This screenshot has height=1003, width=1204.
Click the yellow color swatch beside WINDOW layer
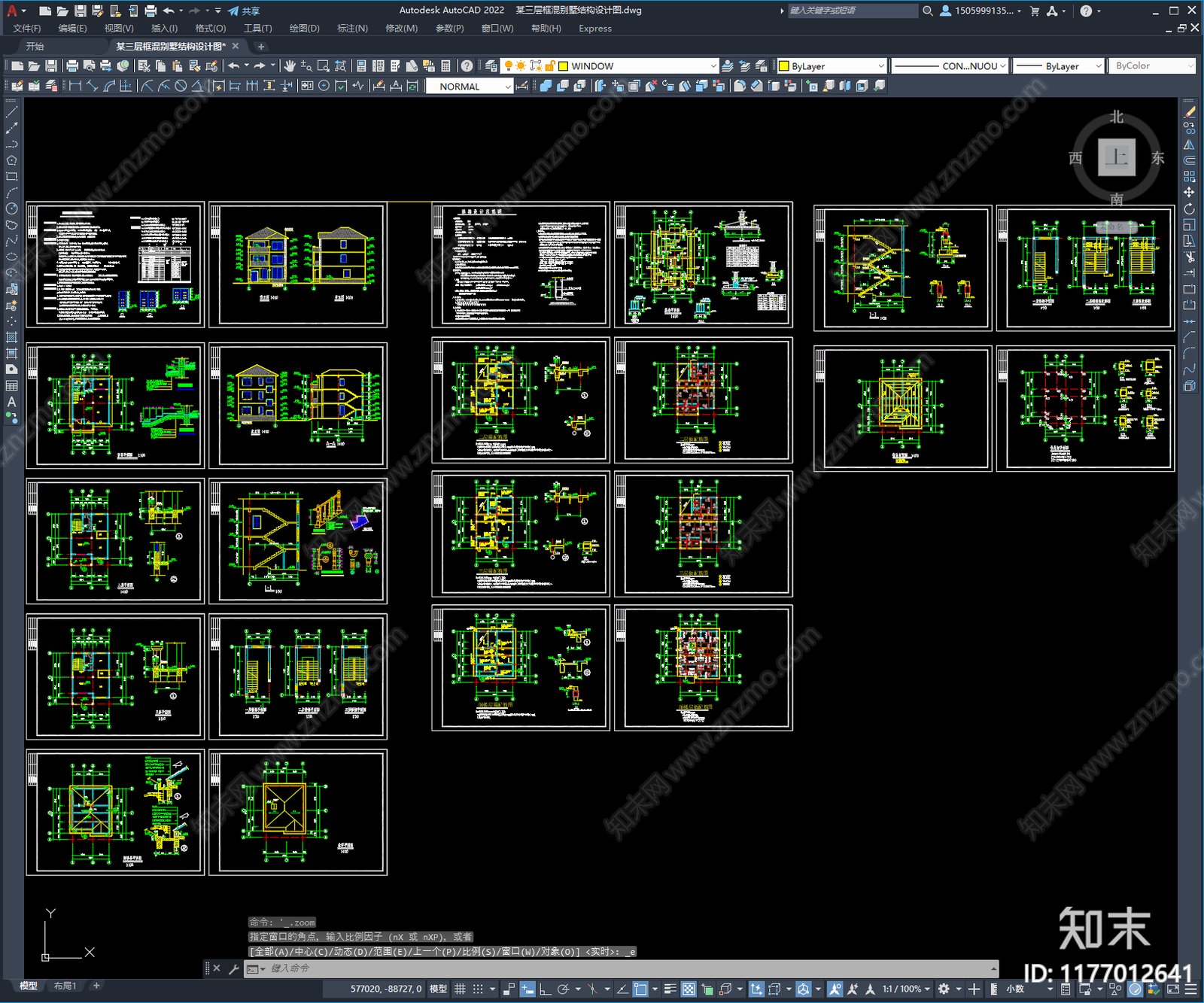pos(563,66)
